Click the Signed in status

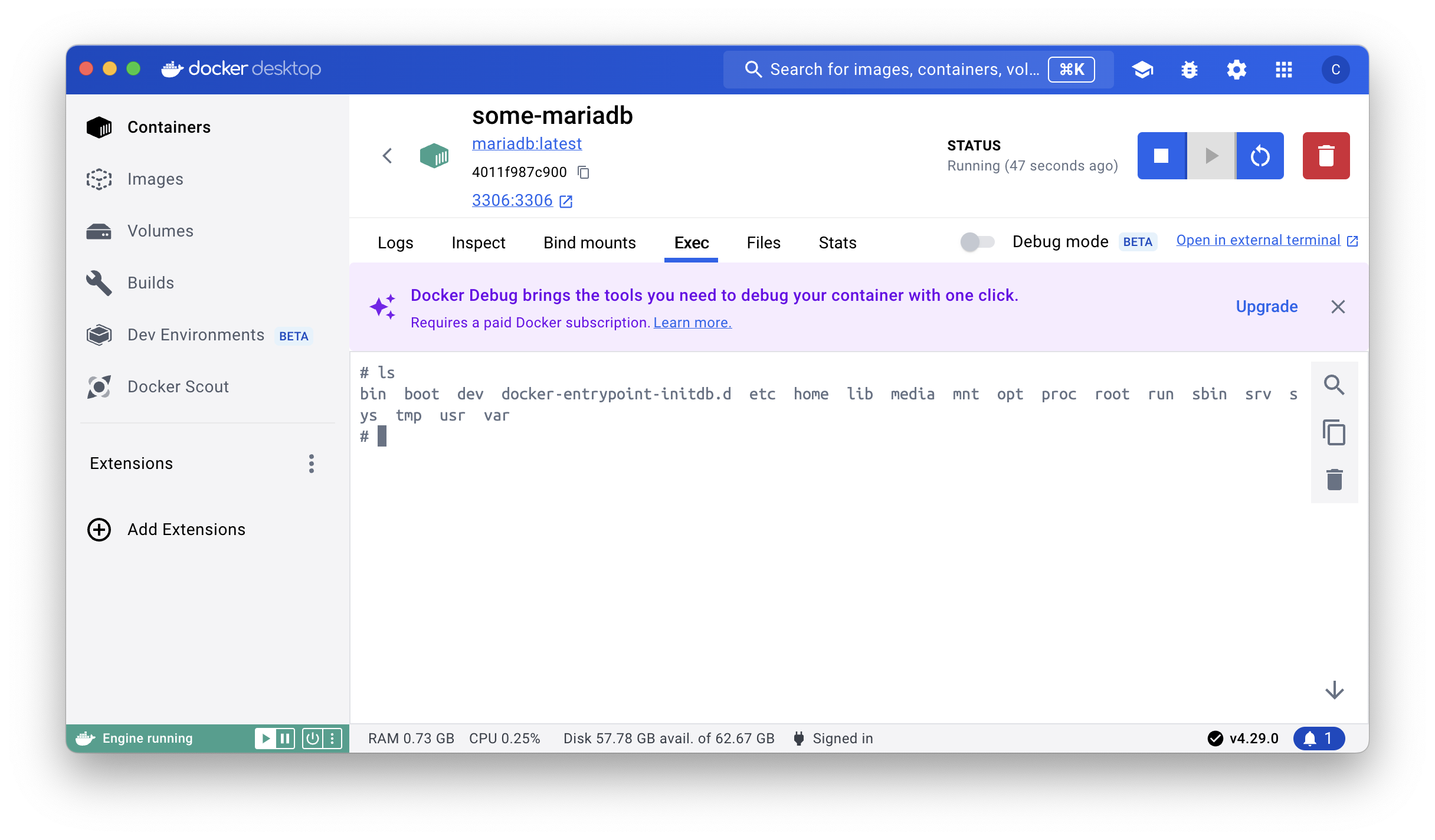point(833,739)
